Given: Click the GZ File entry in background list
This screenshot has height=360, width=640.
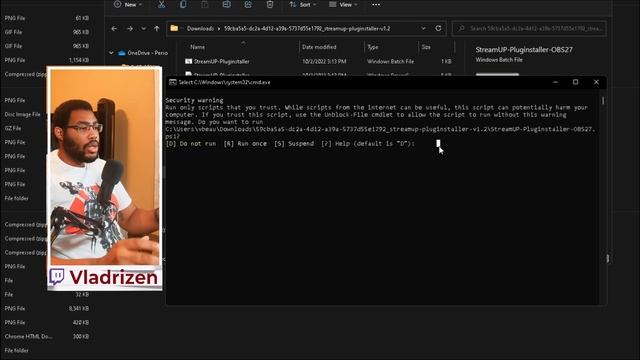Looking at the screenshot, I should (x=13, y=128).
